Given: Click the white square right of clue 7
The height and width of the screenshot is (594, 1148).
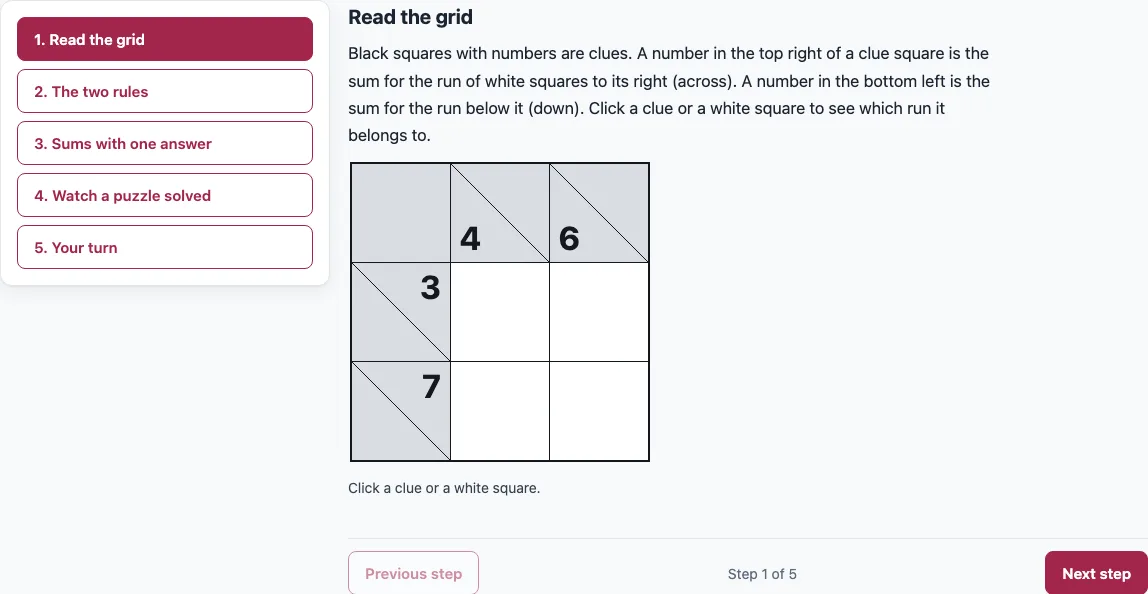Looking at the screenshot, I should 500,410.
